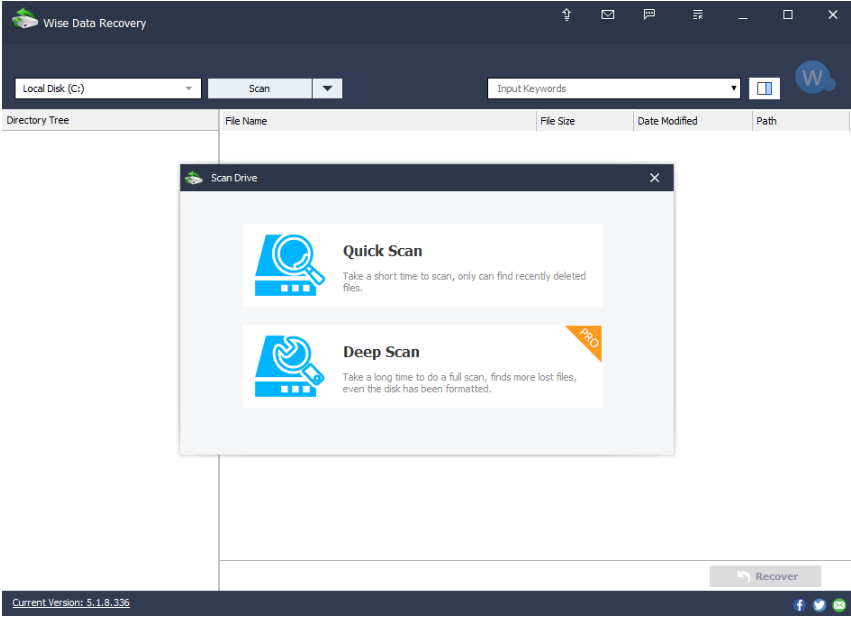Open the Facebook icon in status bar

799,604
